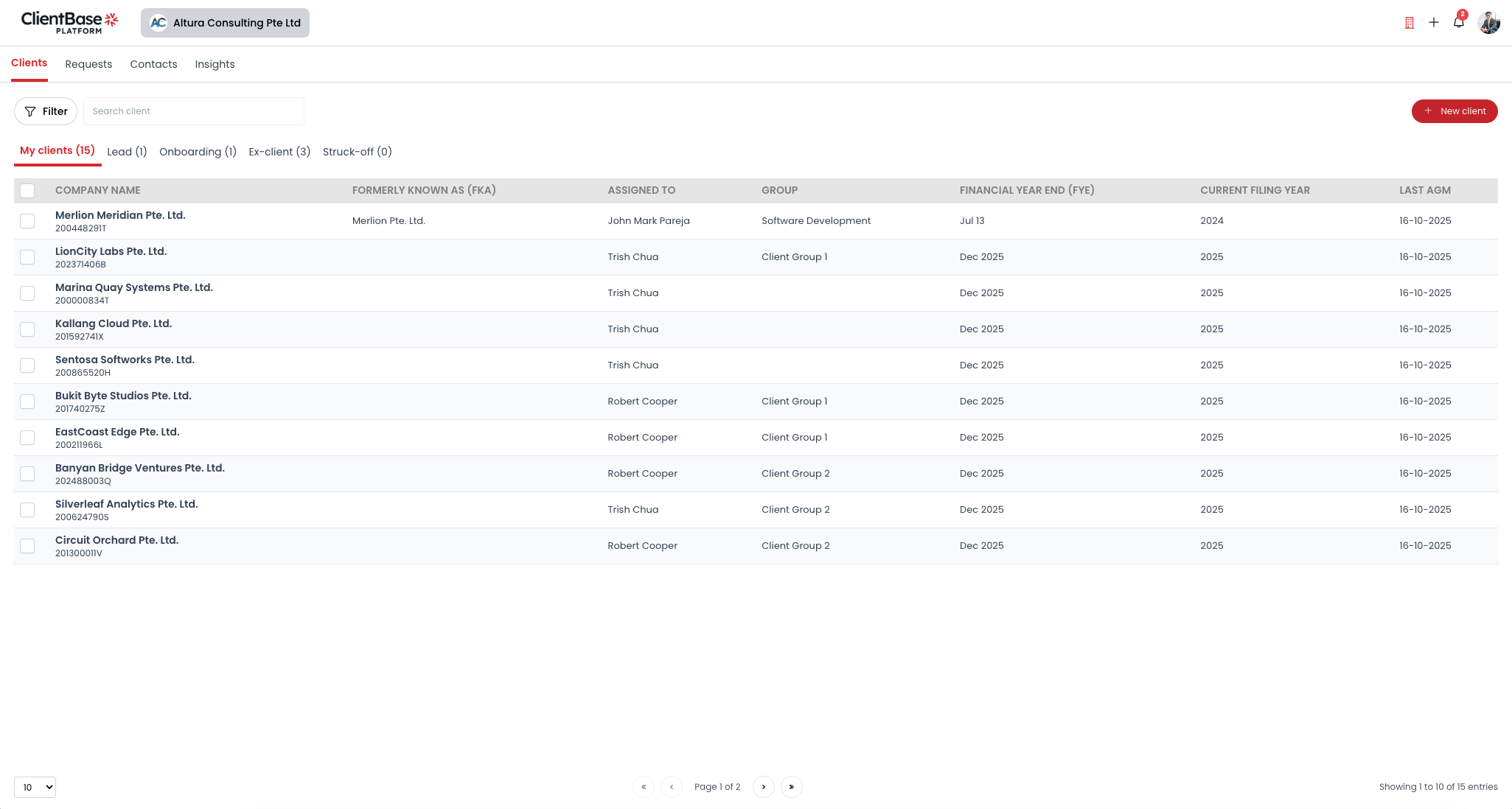Open the rows-per-page dropdown showing 10
Screen dimensions: 1512x809
[x=35, y=787]
